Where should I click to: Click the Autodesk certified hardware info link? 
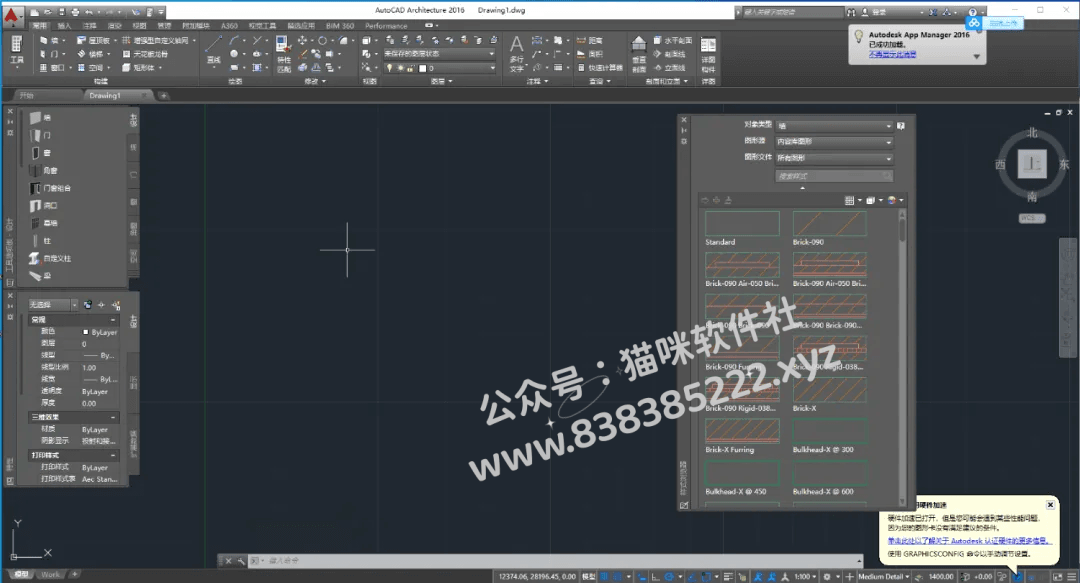970,541
